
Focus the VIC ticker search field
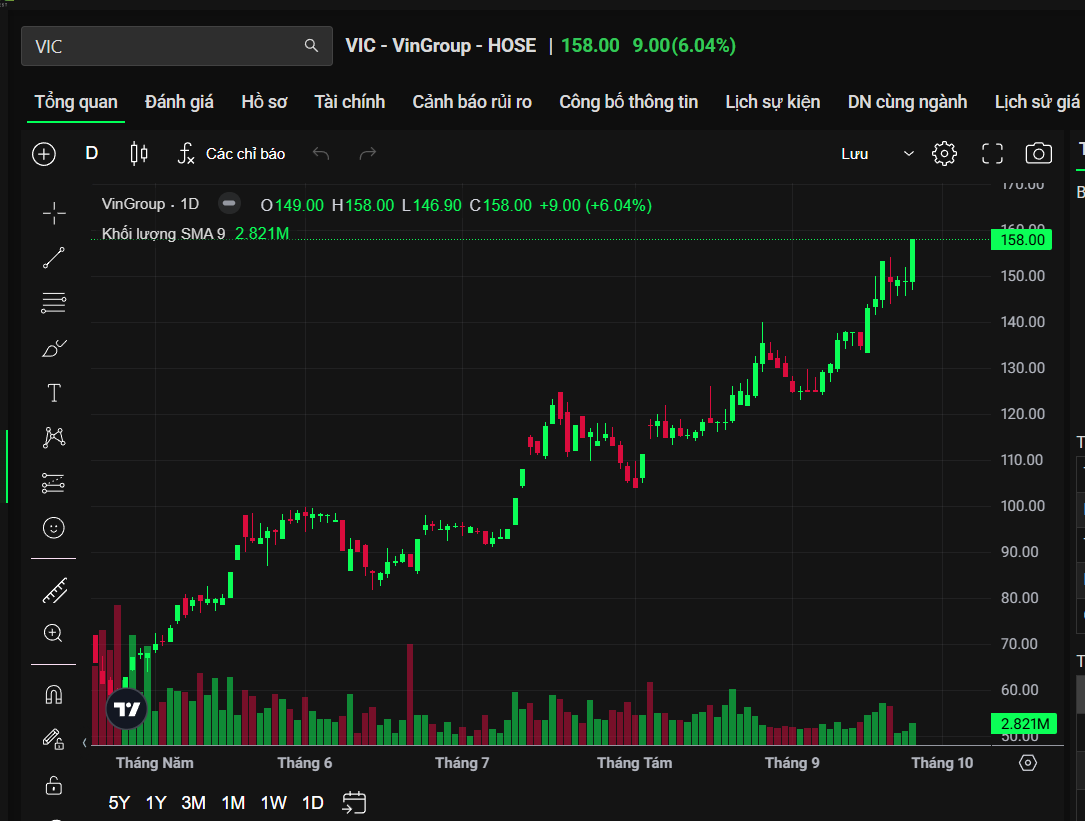click(176, 46)
